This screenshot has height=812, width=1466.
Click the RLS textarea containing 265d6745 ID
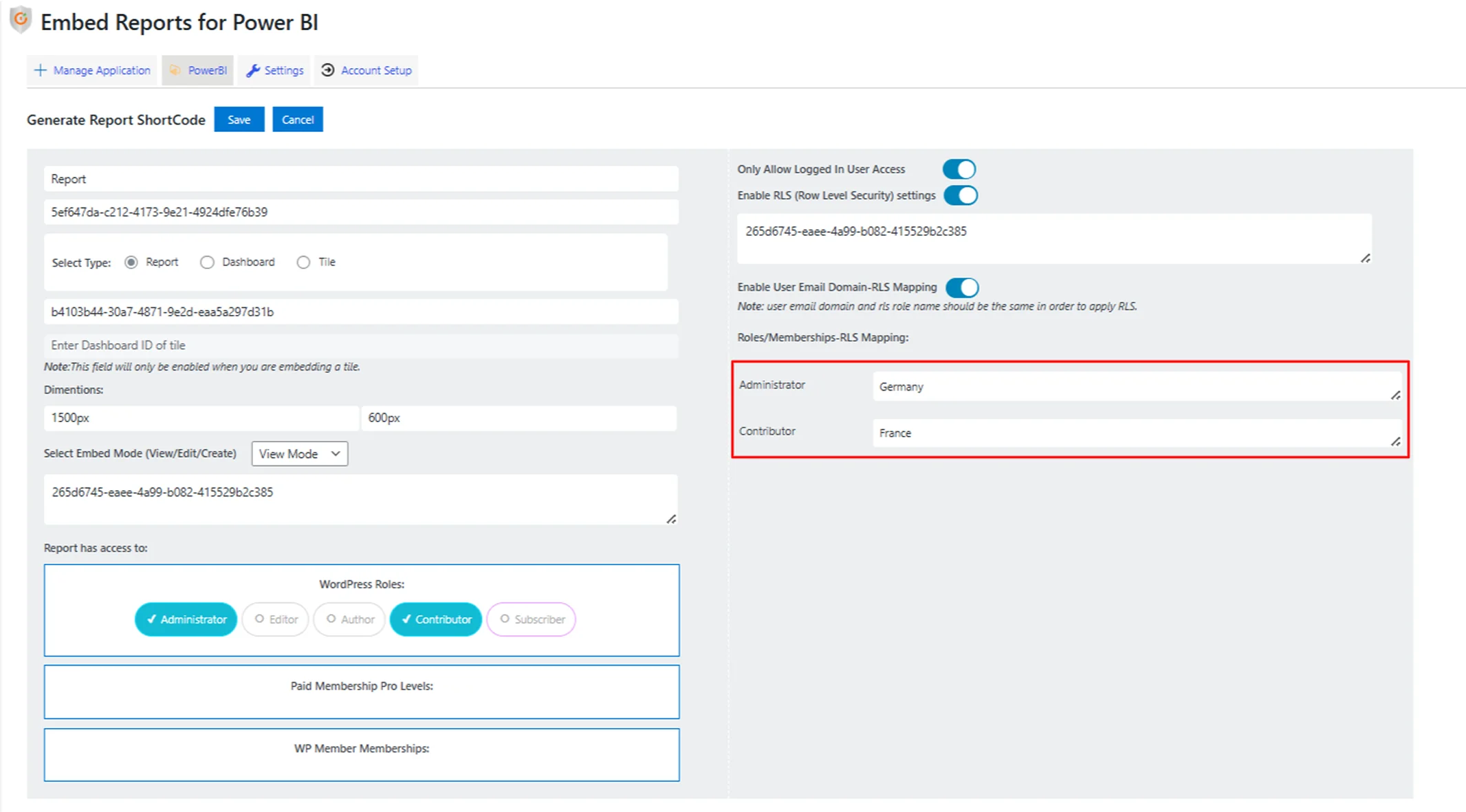pos(1054,239)
